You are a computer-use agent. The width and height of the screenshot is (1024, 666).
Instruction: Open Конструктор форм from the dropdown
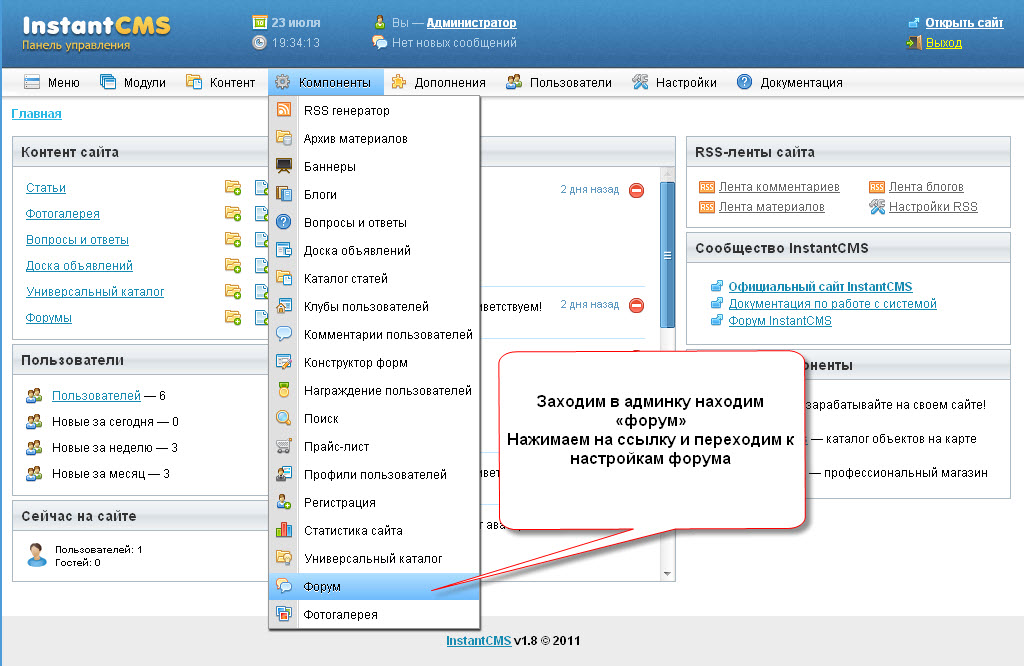tap(374, 362)
